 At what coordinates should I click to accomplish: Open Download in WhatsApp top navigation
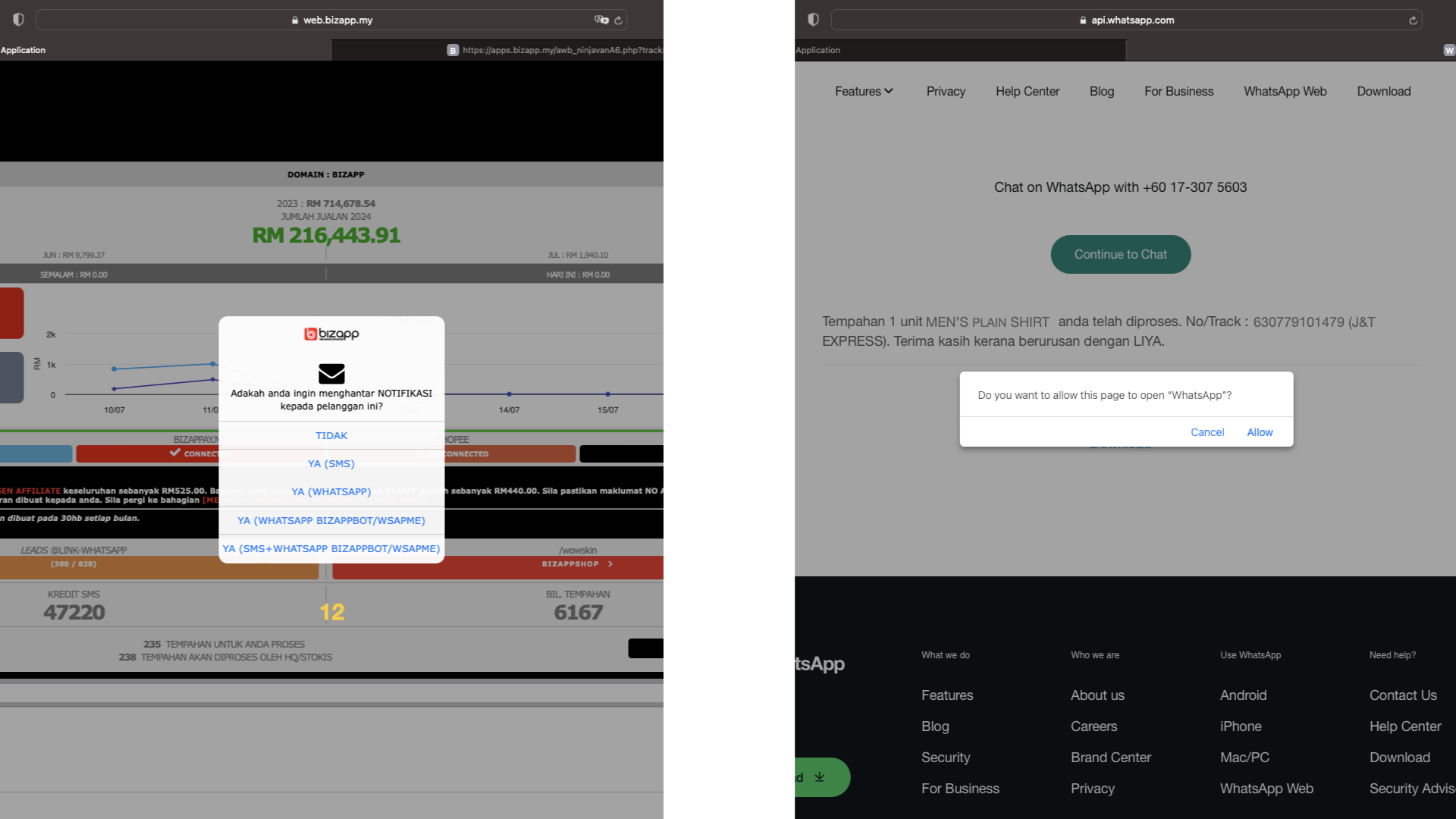coord(1384,91)
